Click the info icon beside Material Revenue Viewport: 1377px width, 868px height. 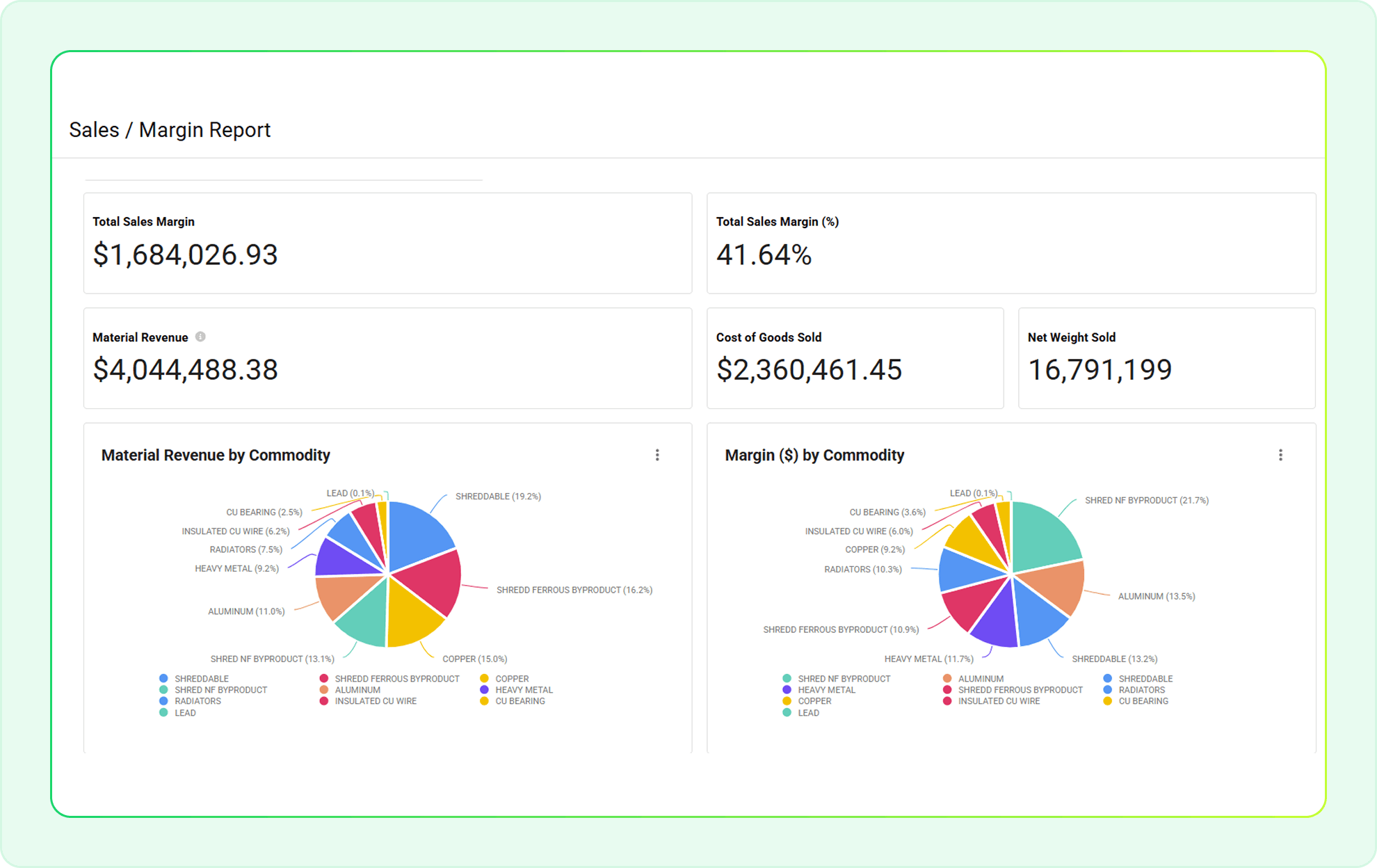click(200, 337)
